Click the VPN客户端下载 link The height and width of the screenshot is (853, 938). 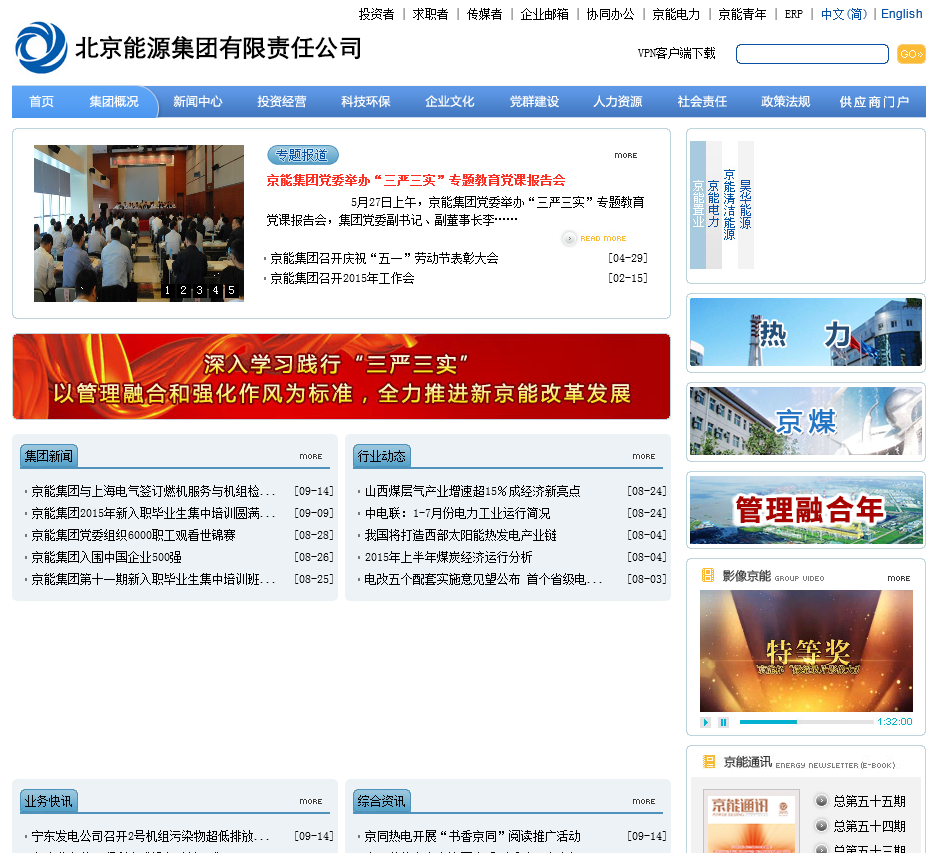[677, 53]
